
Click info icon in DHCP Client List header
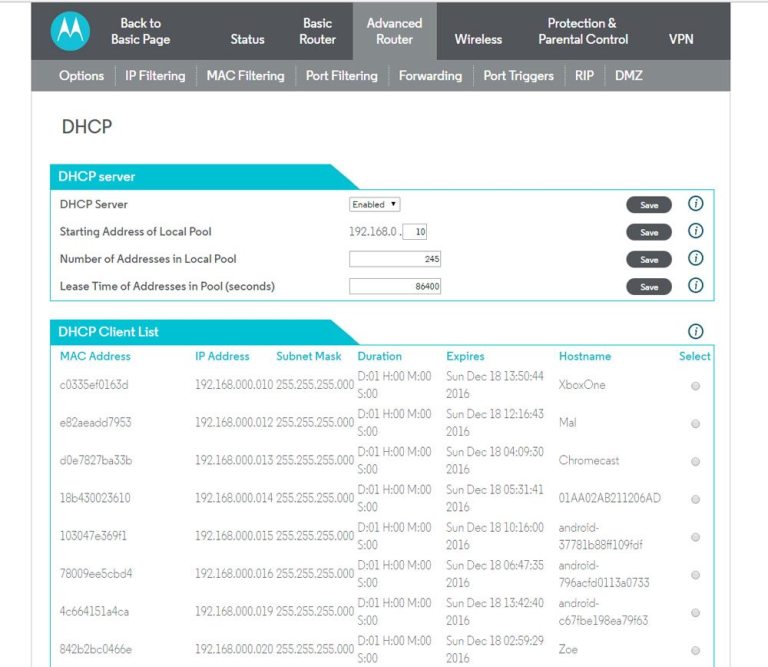(x=696, y=332)
